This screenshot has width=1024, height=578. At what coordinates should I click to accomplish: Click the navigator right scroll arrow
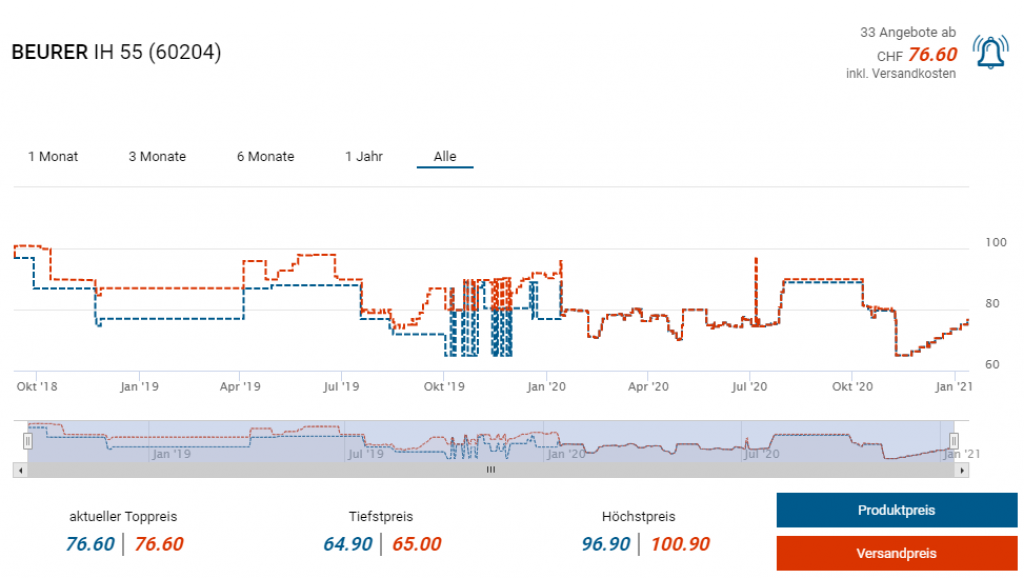[x=963, y=469]
